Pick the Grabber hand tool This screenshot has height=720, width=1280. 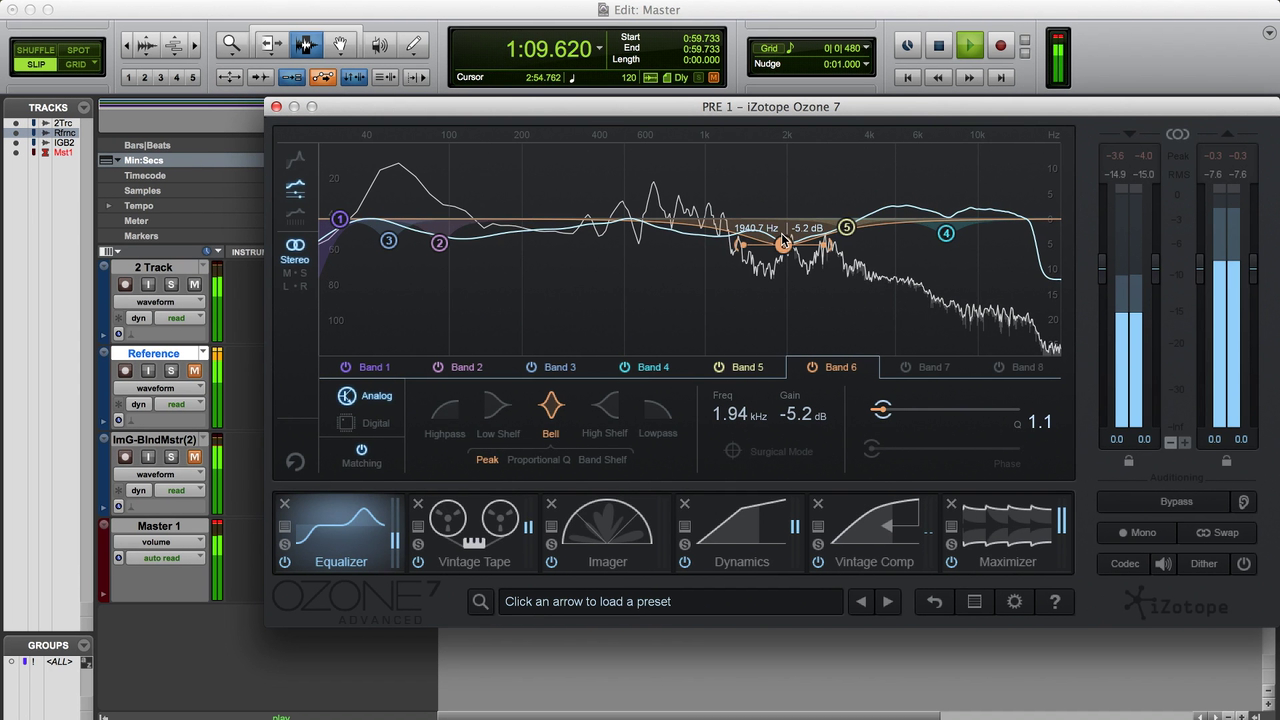click(340, 45)
